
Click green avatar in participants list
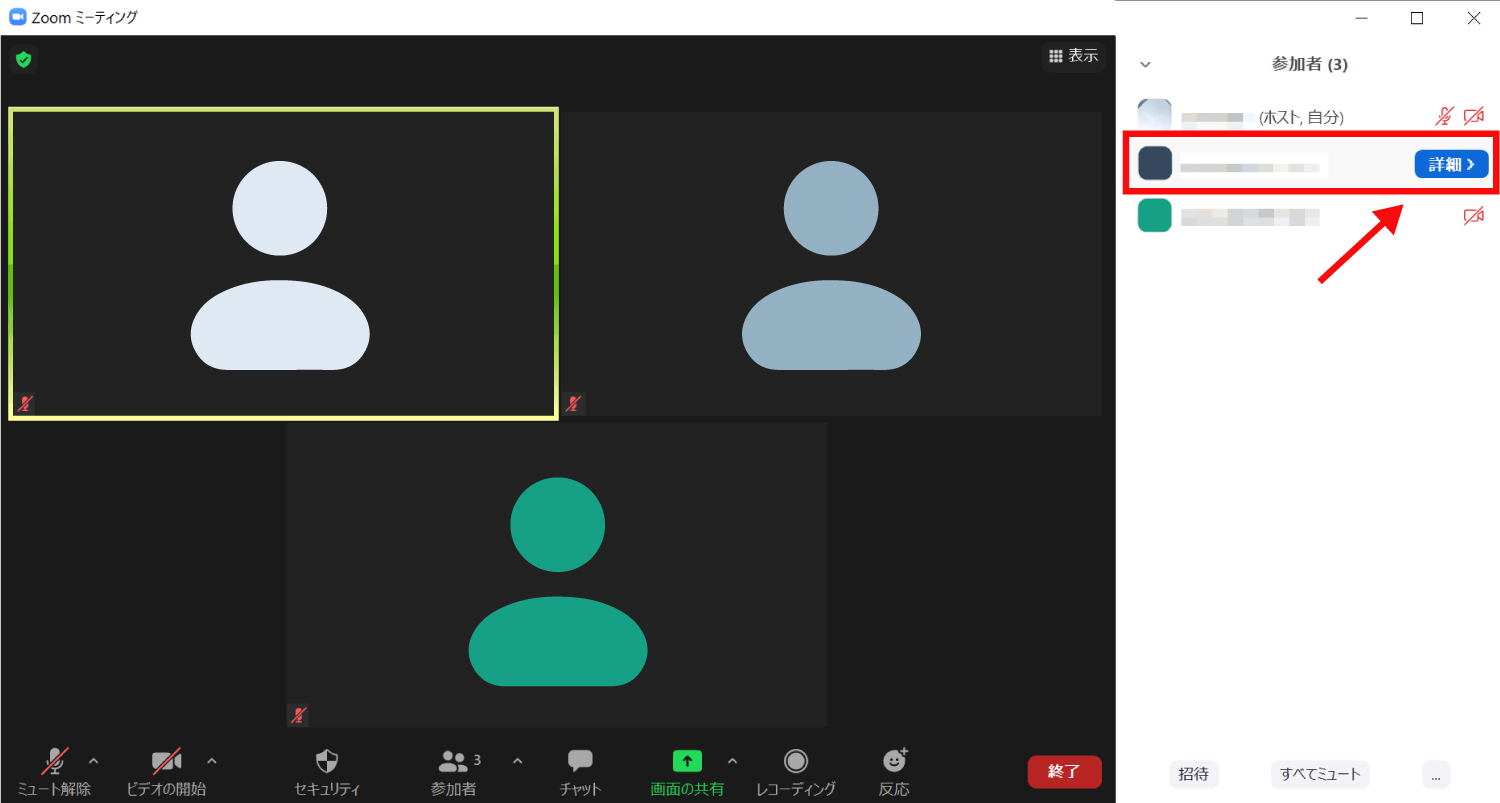(1154, 215)
